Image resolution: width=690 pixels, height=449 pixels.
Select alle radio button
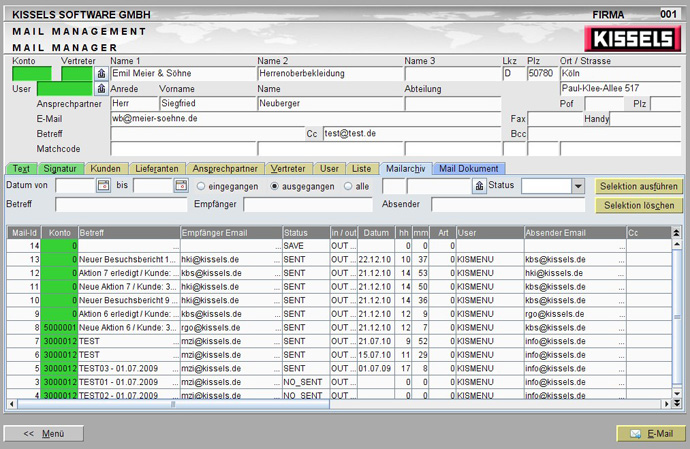pos(348,186)
